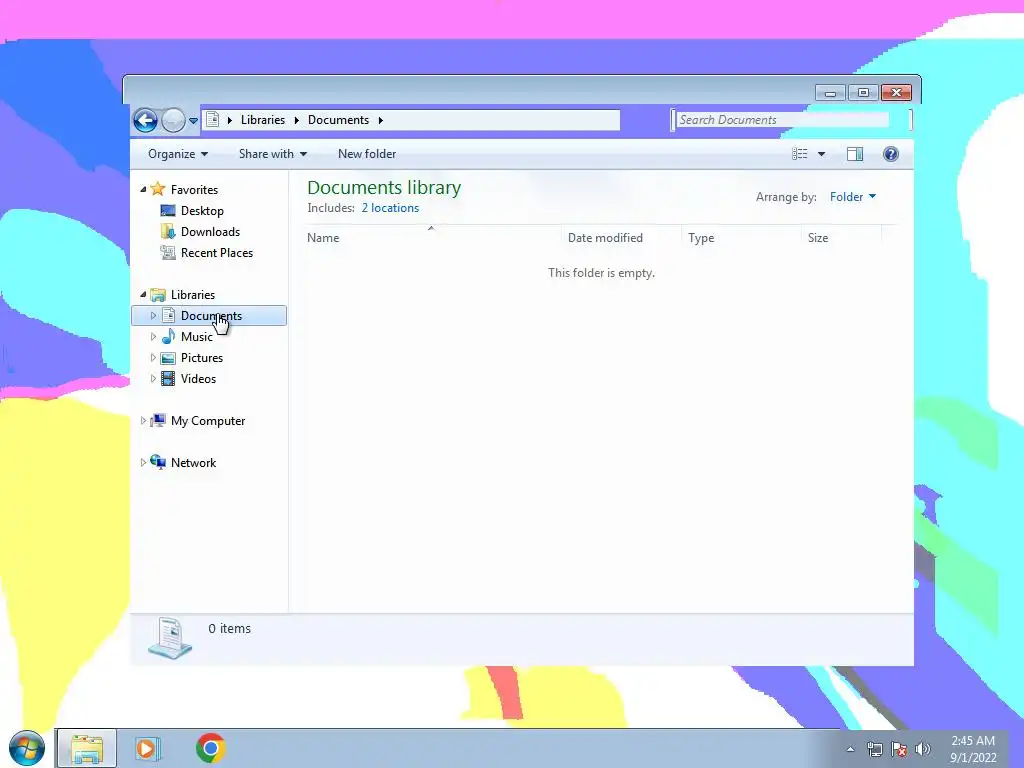Open the Share with menu
Screen dimensions: 1024x768
point(273,154)
